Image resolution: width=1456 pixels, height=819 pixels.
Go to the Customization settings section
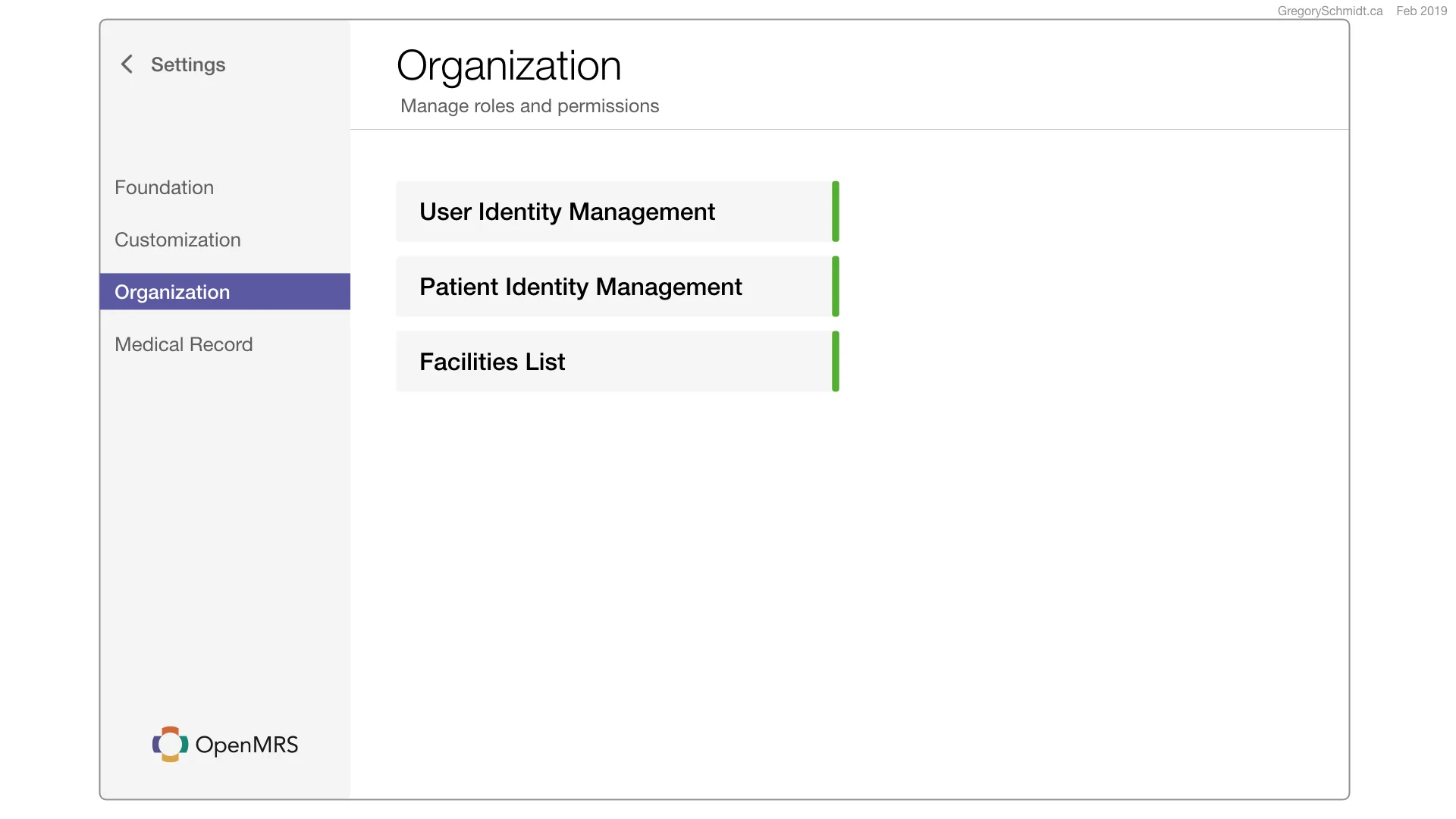coord(177,240)
